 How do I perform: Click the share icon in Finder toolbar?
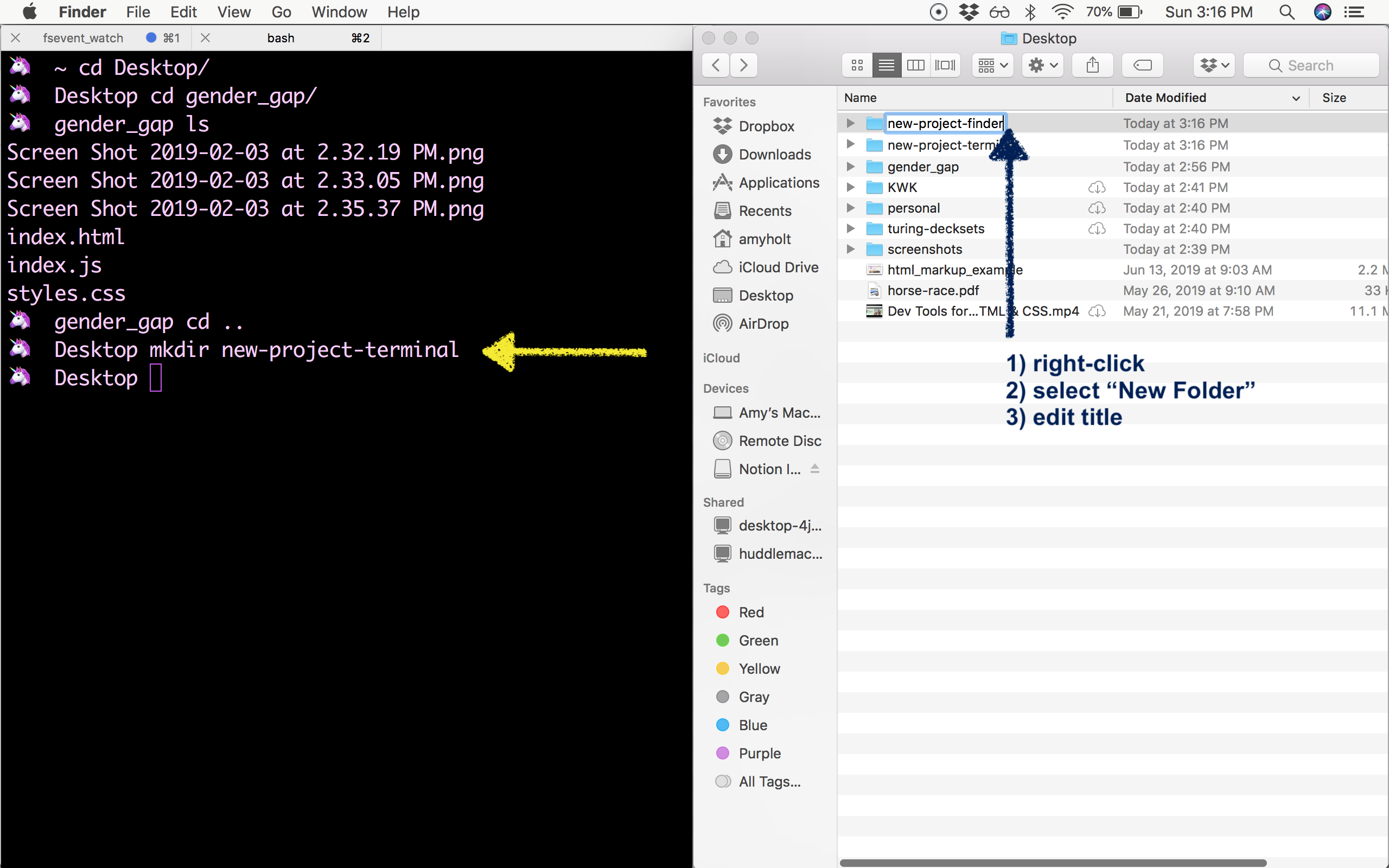point(1093,65)
